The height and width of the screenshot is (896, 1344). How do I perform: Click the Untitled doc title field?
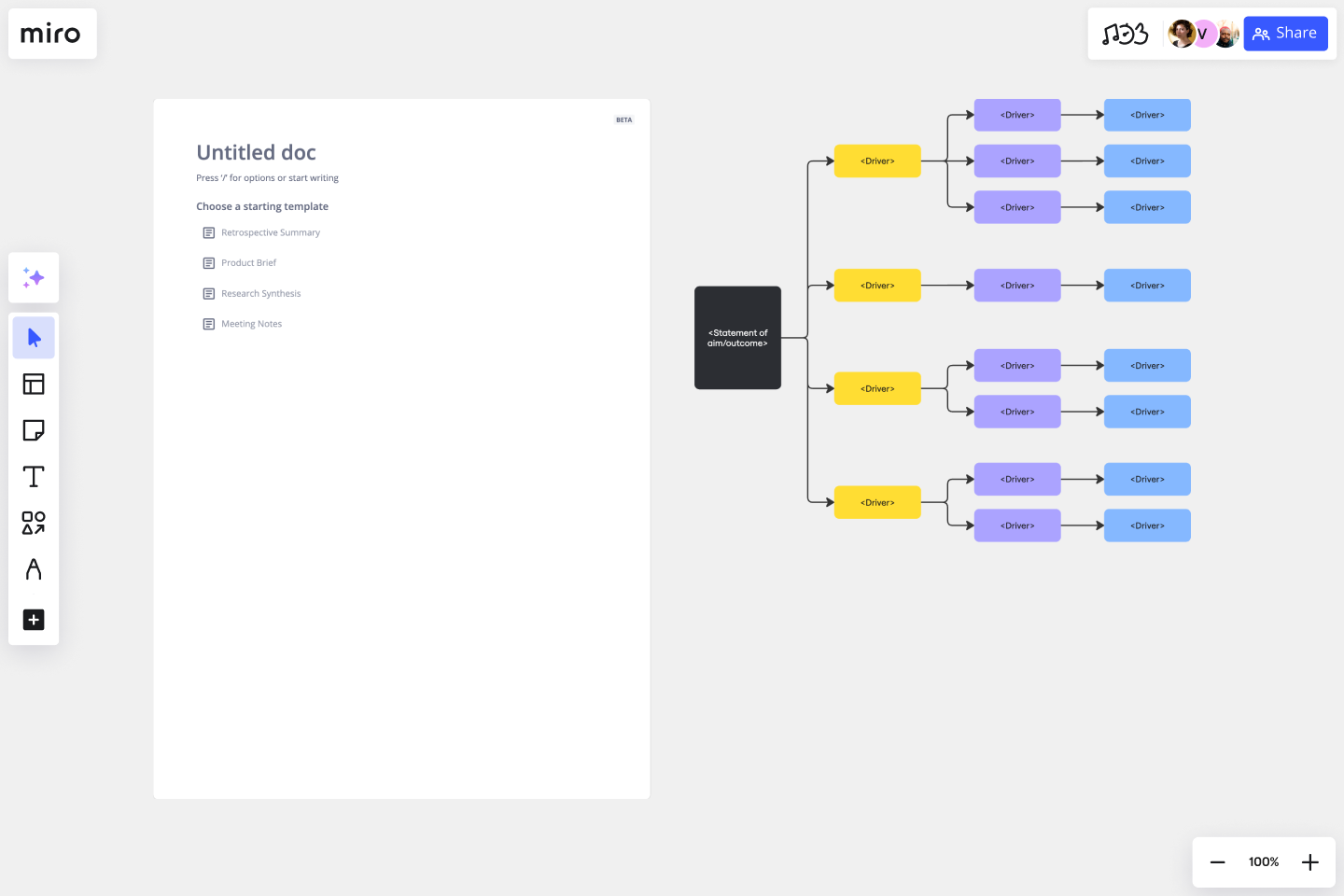(x=256, y=152)
